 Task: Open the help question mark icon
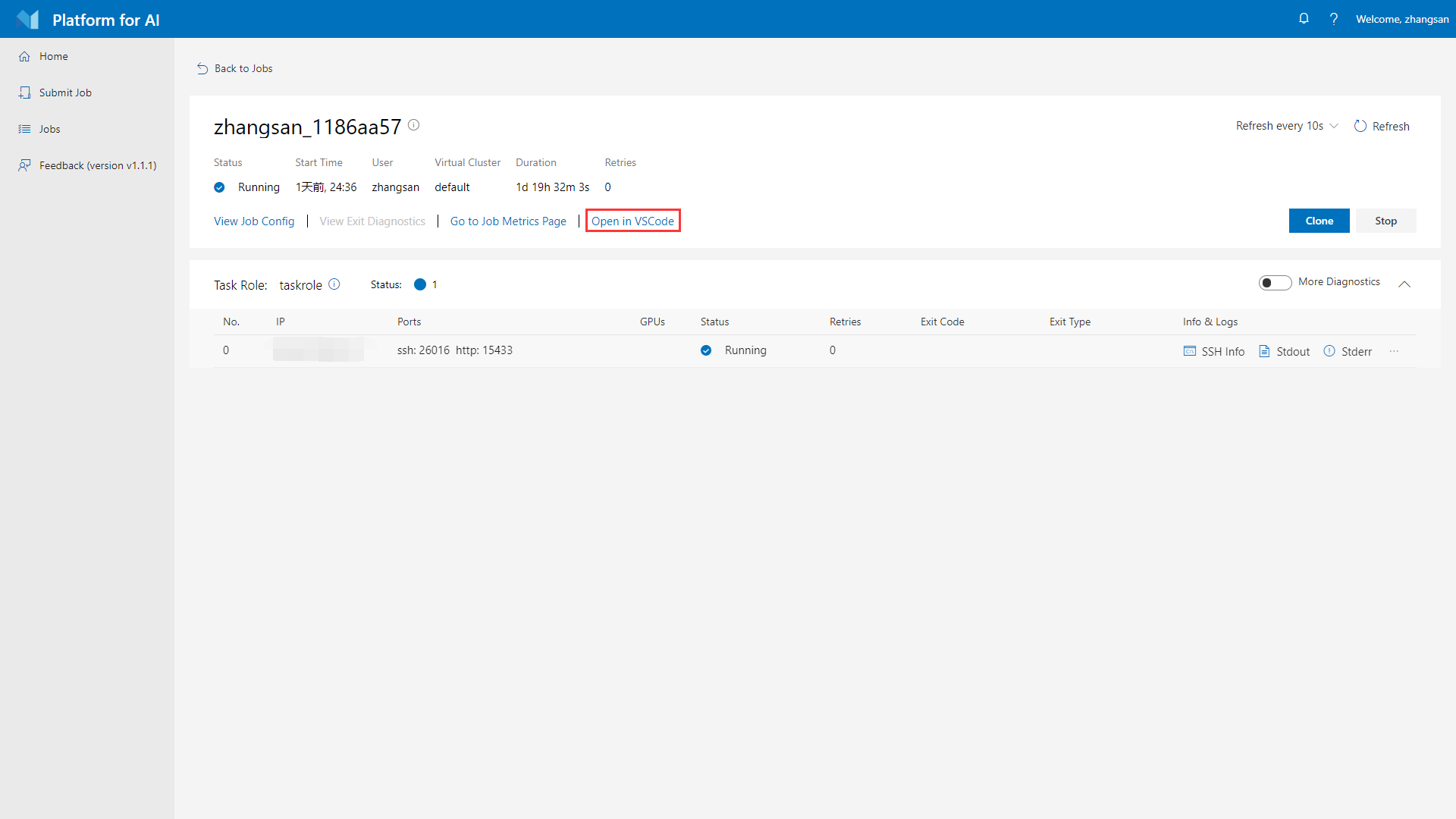tap(1334, 19)
